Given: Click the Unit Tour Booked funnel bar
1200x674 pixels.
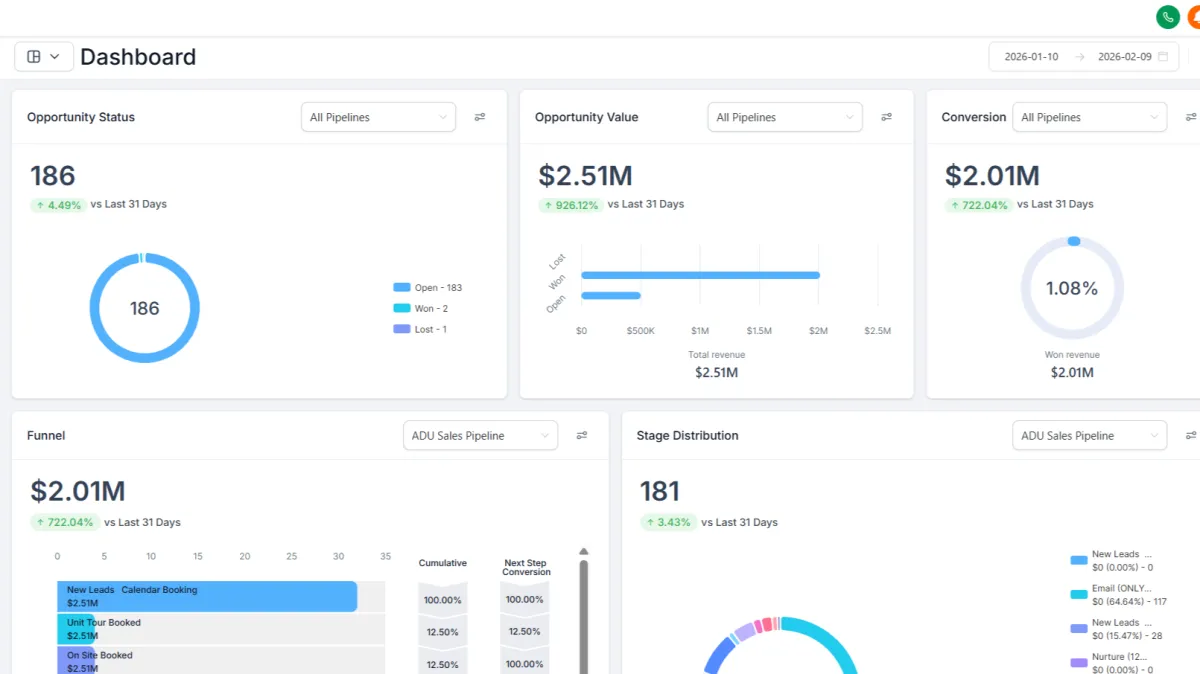Looking at the screenshot, I should tap(76, 629).
